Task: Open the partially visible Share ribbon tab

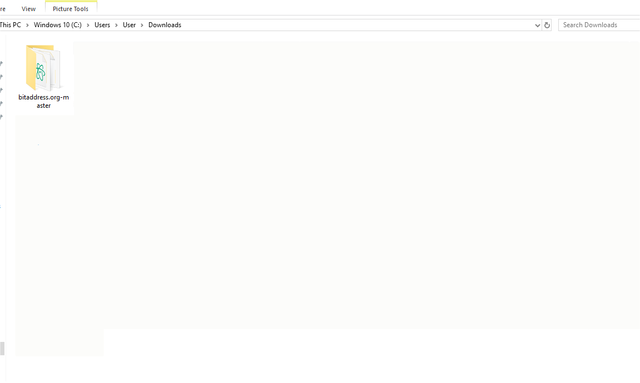Action: coord(3,9)
